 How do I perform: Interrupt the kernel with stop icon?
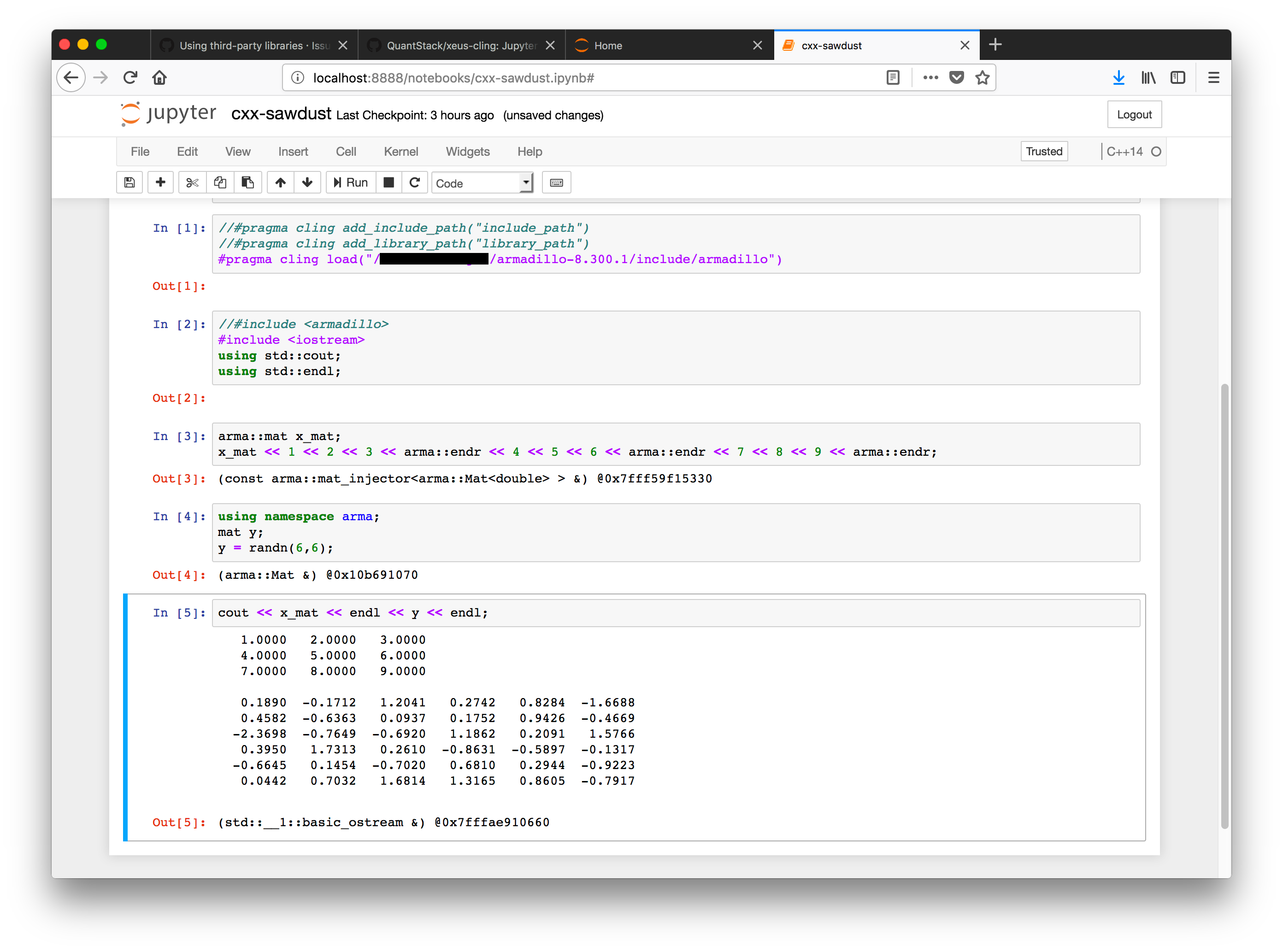point(389,182)
